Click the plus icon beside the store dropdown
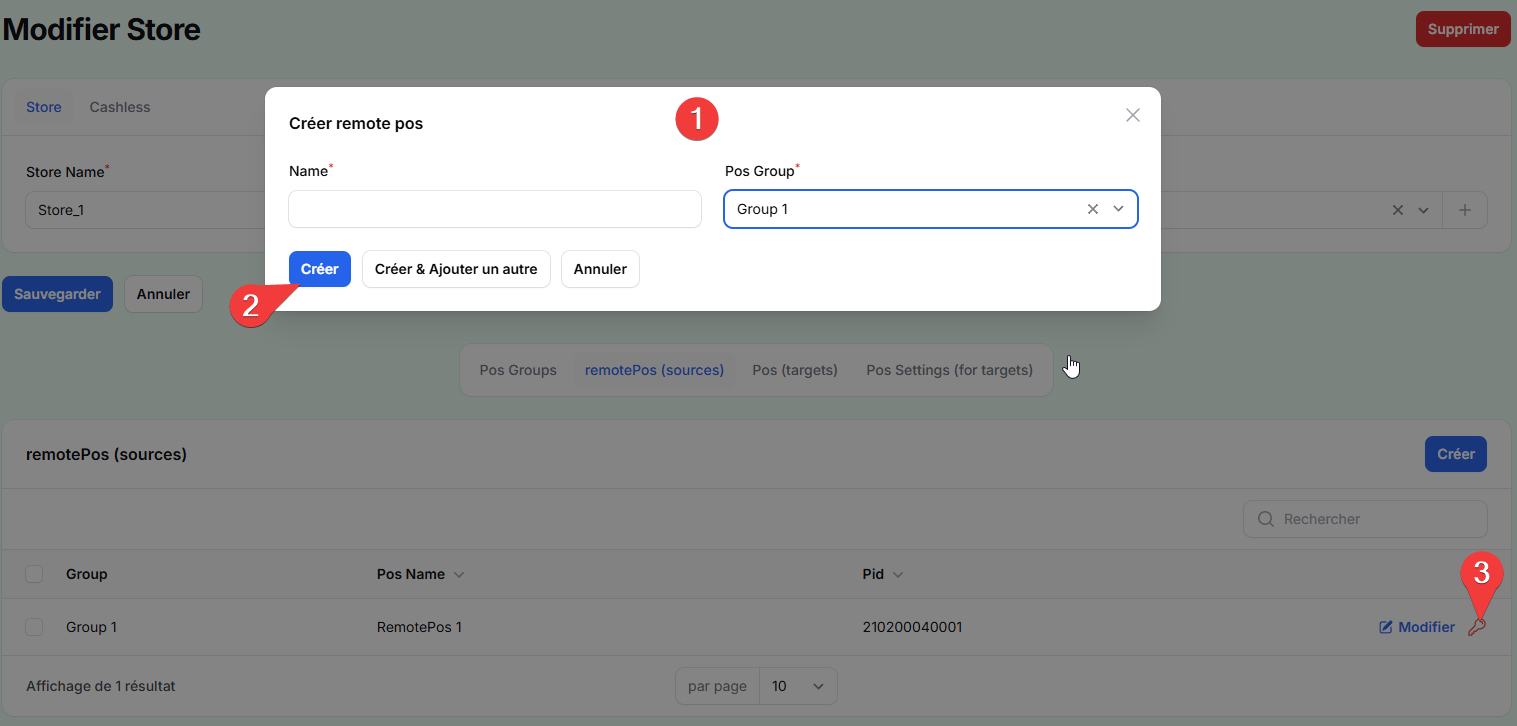 pyautogui.click(x=1465, y=210)
